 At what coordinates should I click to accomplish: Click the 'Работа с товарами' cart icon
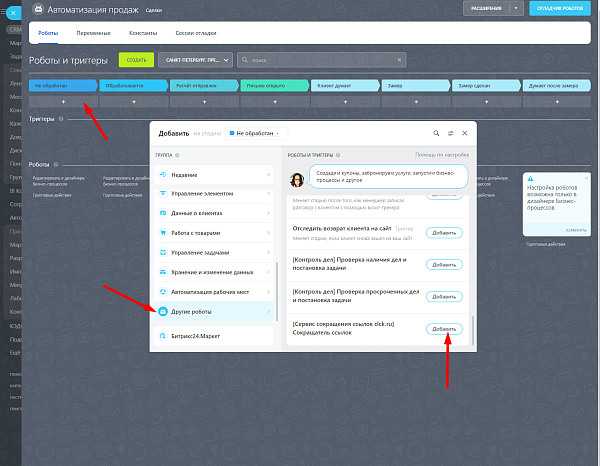click(163, 233)
